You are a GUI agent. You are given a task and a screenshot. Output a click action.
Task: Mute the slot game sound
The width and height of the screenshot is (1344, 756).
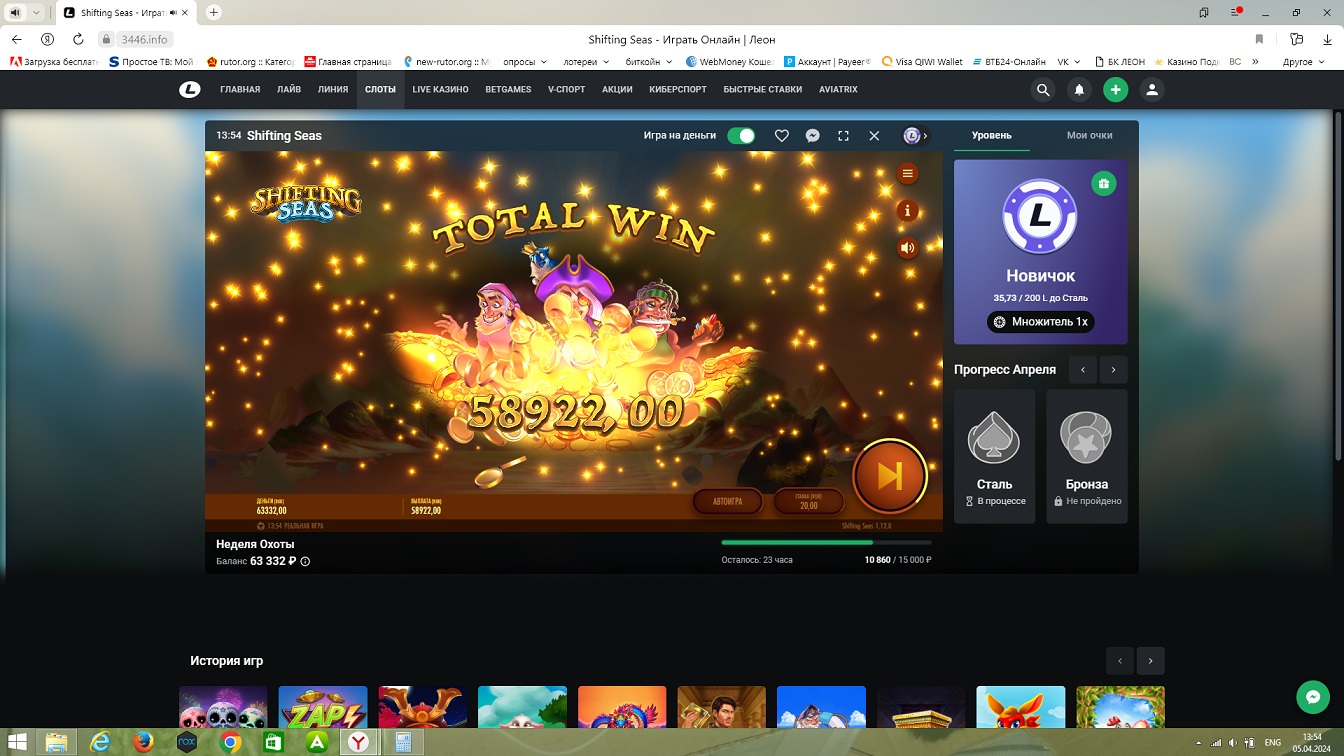coord(907,248)
